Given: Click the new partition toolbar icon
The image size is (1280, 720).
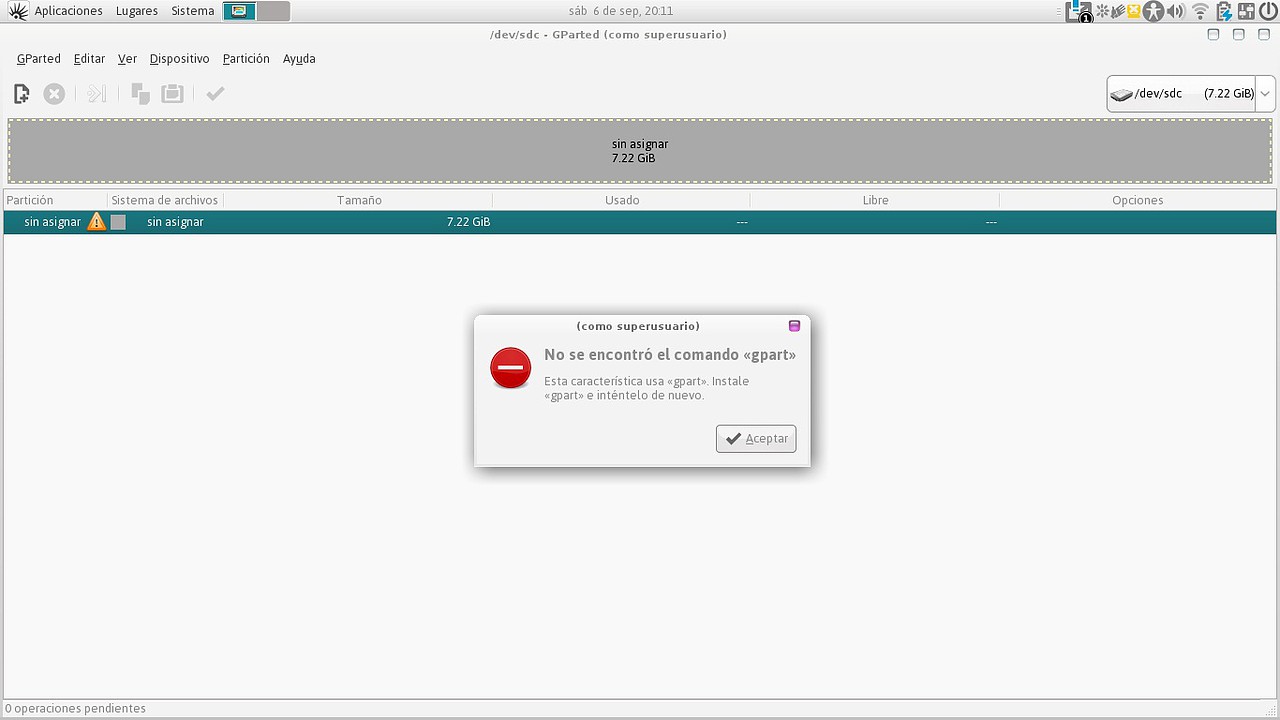Looking at the screenshot, I should pyautogui.click(x=22, y=94).
